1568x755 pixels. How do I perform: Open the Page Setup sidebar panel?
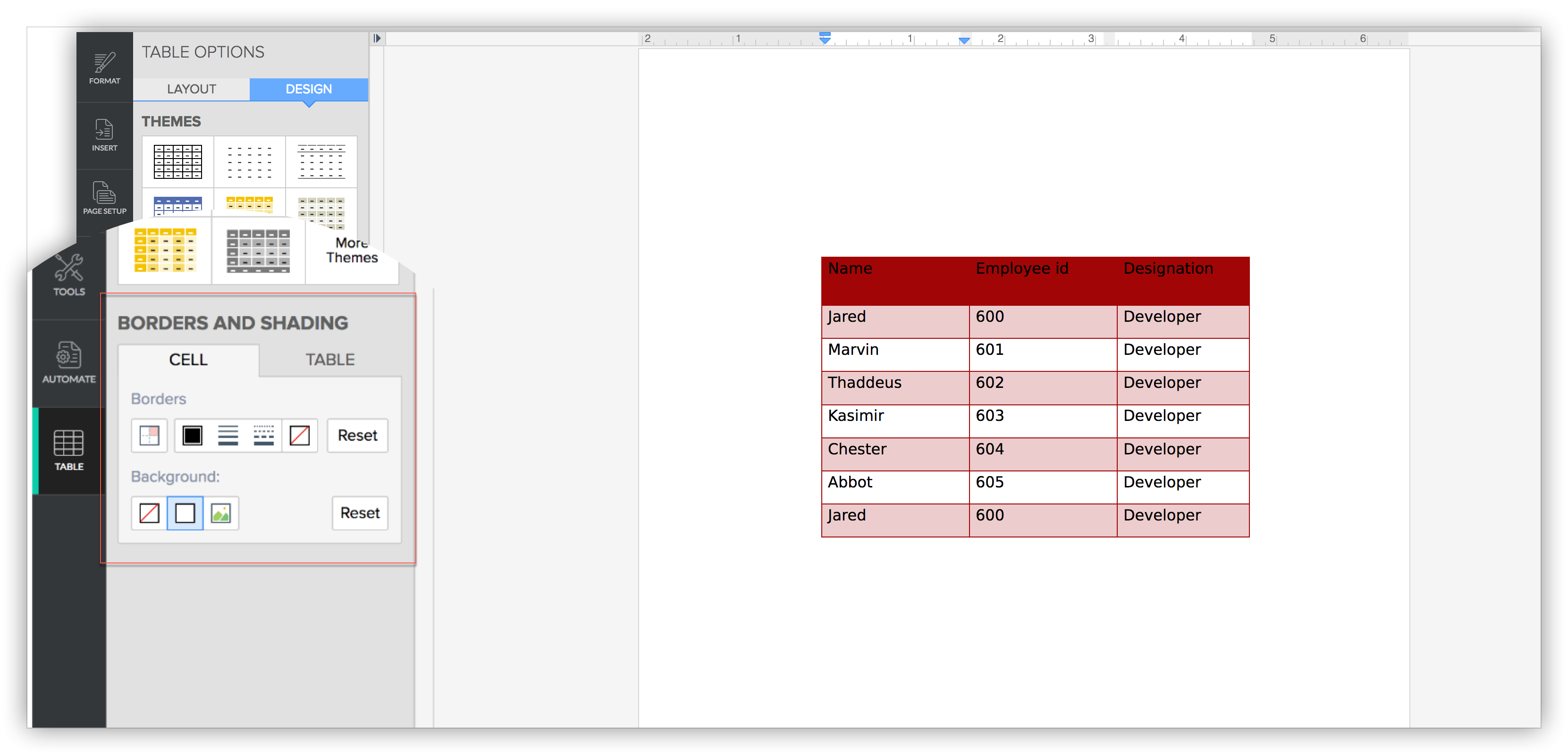[104, 198]
